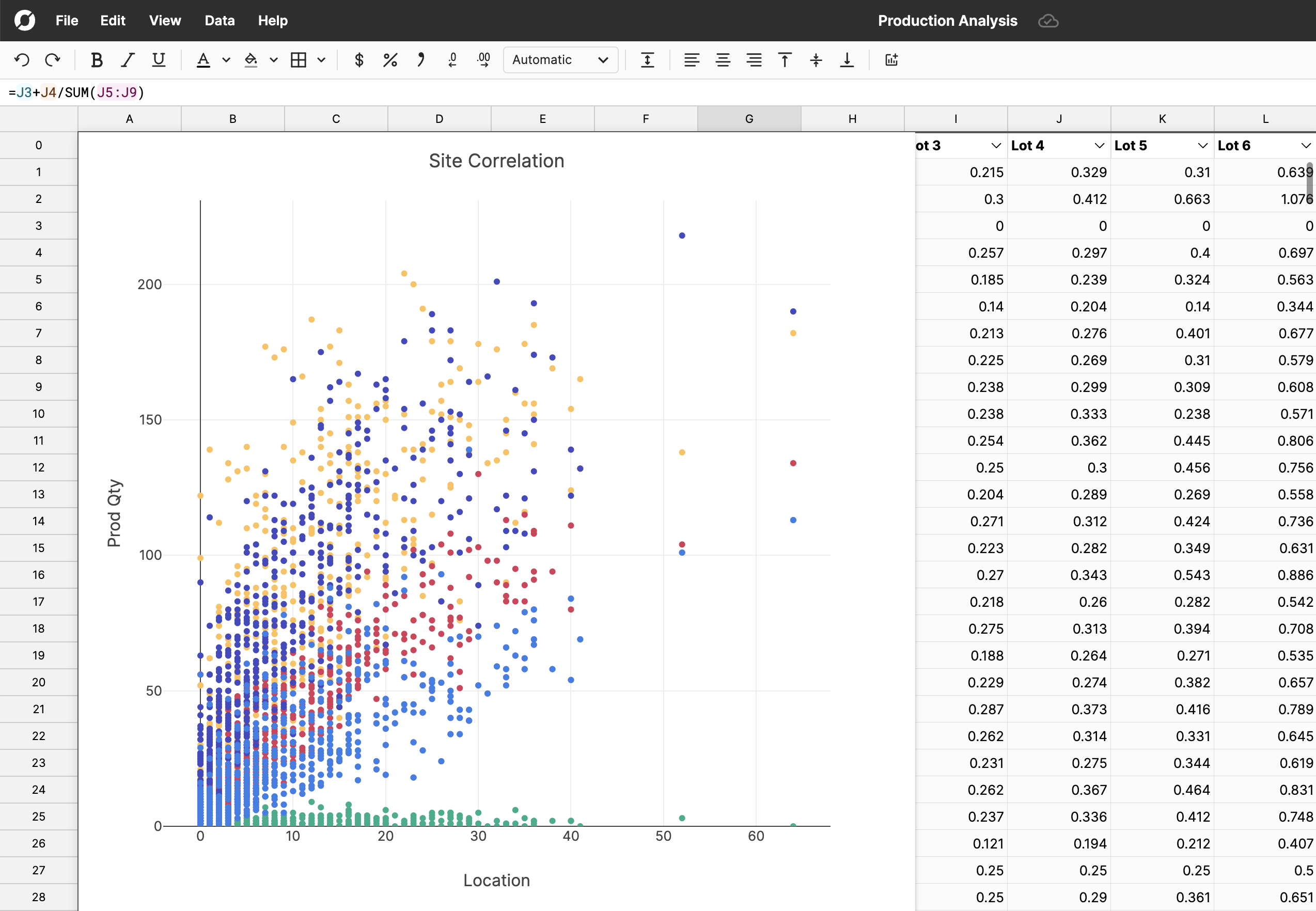Apply percent number format

tap(390, 60)
